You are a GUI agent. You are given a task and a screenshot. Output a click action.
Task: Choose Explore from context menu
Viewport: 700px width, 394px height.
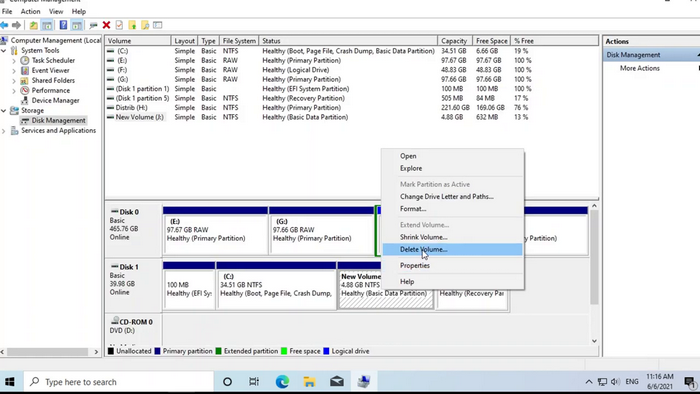452,168
